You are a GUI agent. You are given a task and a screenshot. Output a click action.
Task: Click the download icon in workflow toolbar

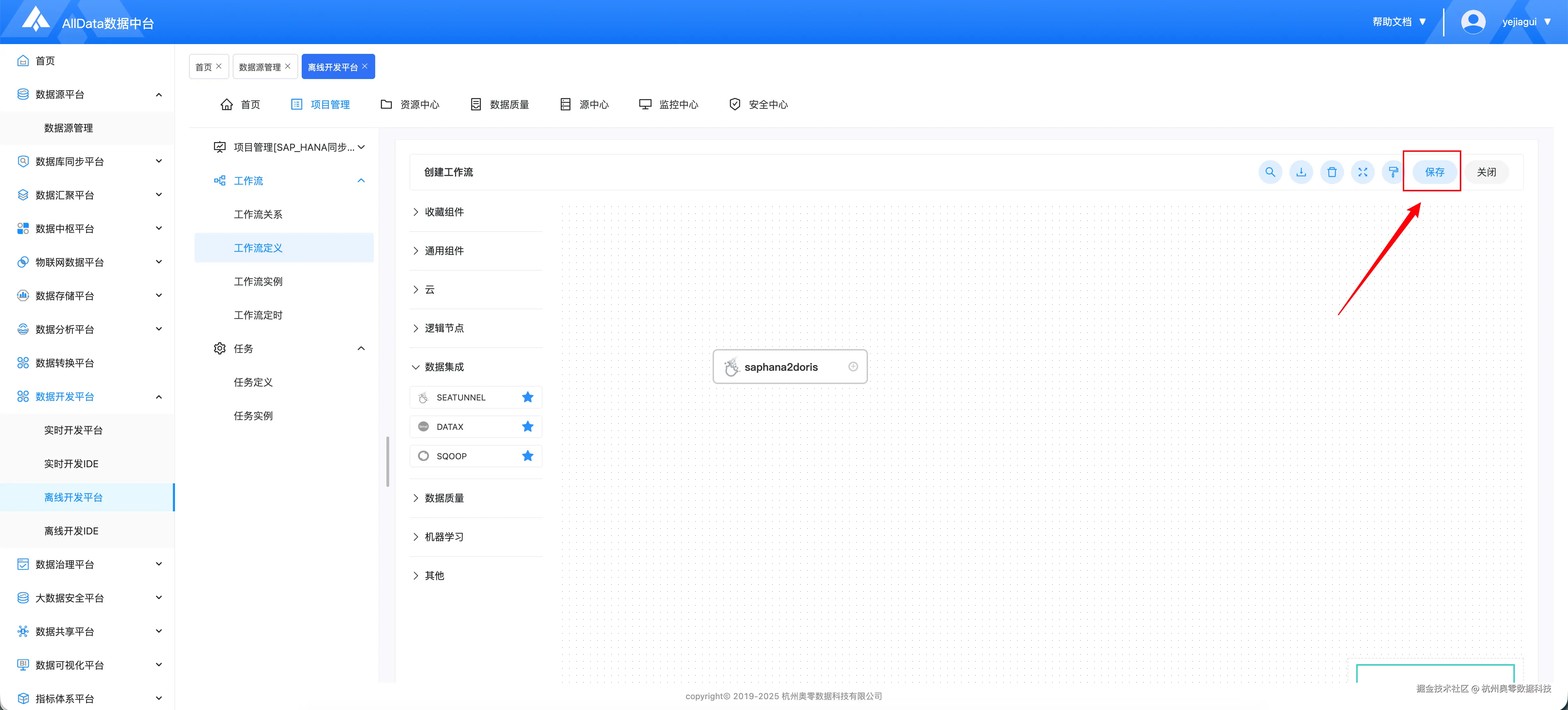click(1301, 172)
